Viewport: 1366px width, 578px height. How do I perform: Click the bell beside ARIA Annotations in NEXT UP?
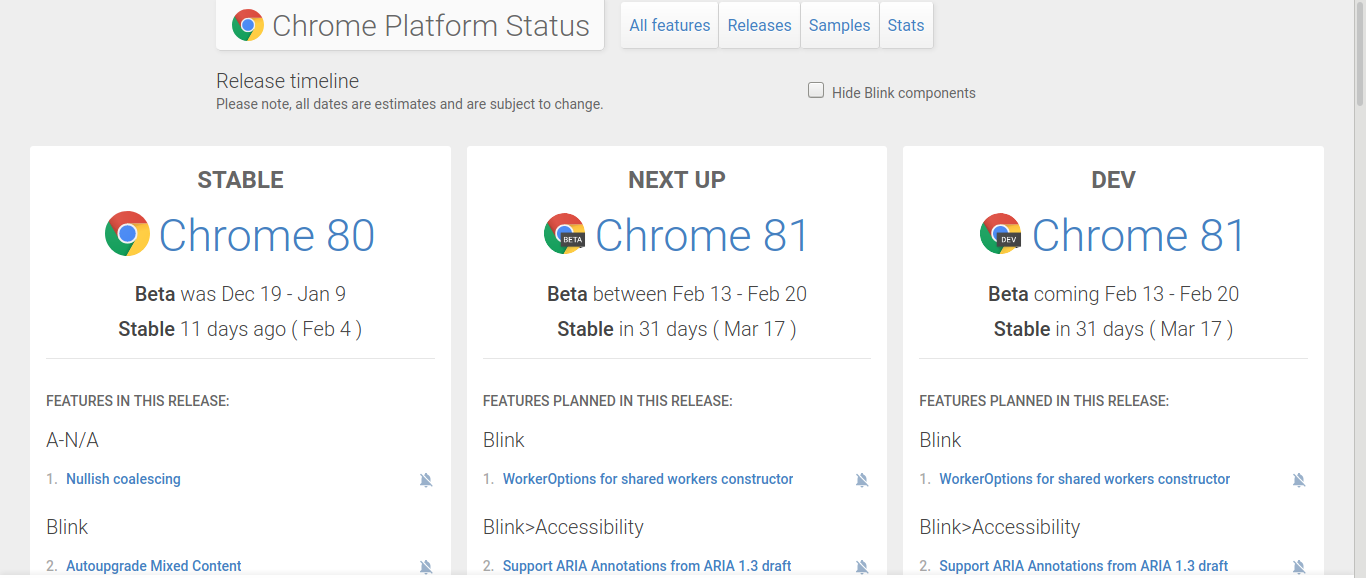(862, 566)
